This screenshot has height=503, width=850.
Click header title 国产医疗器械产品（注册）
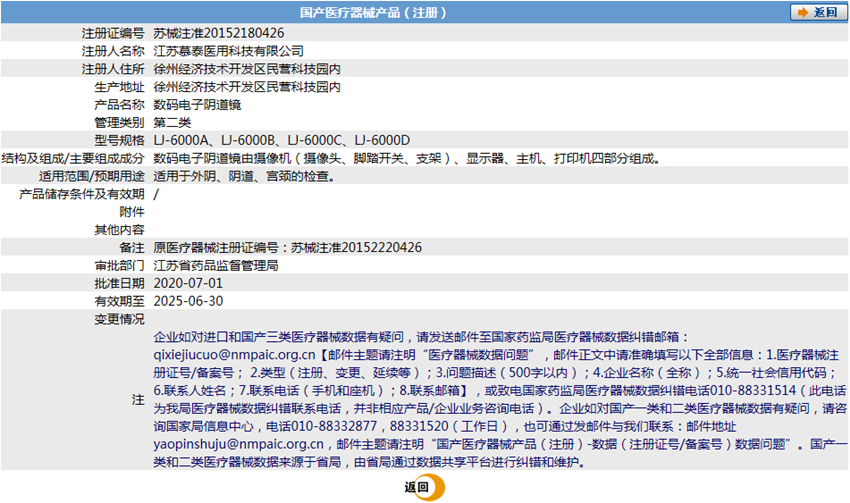point(374,12)
